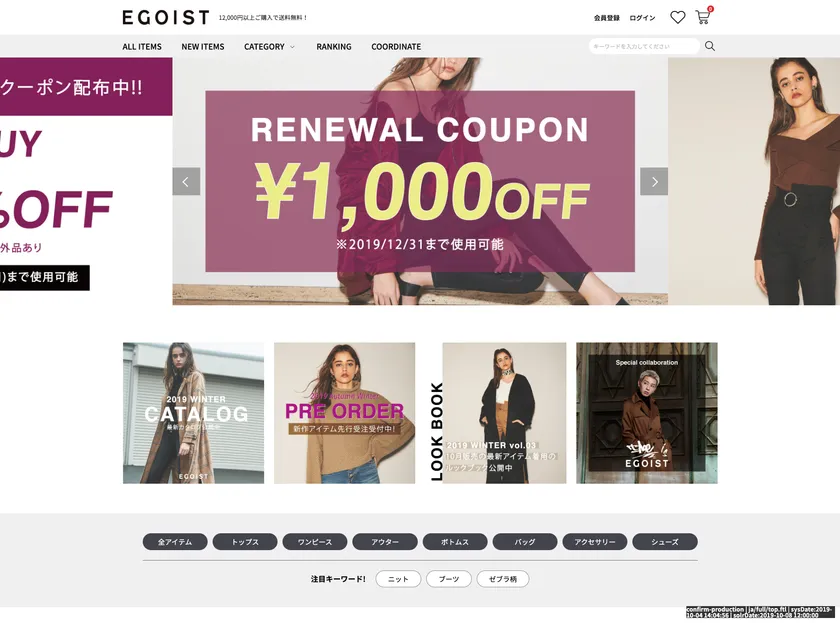Open the shopping cart icon
This screenshot has height=623, width=840.
click(703, 17)
